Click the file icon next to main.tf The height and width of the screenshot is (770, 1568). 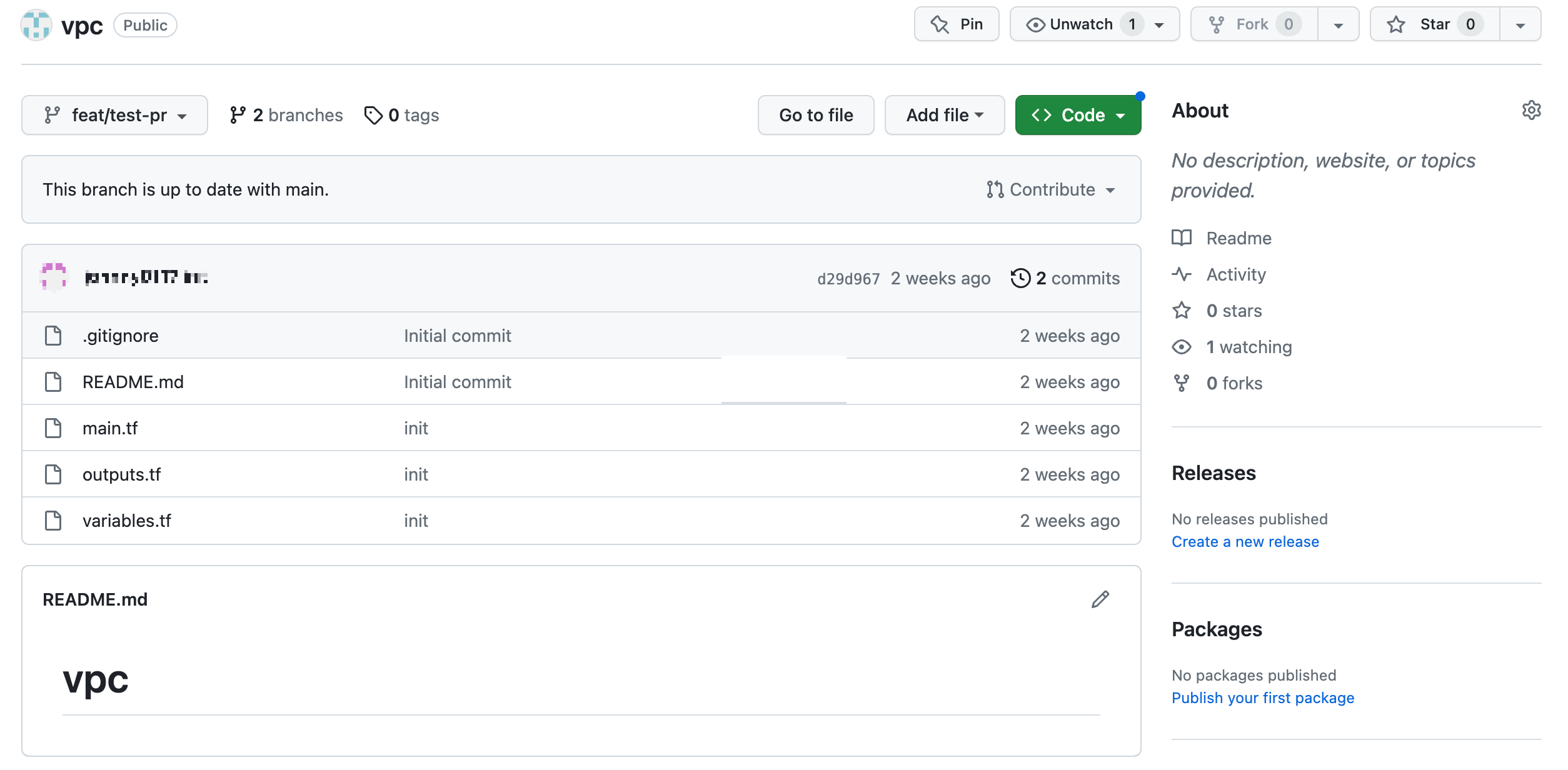(53, 428)
